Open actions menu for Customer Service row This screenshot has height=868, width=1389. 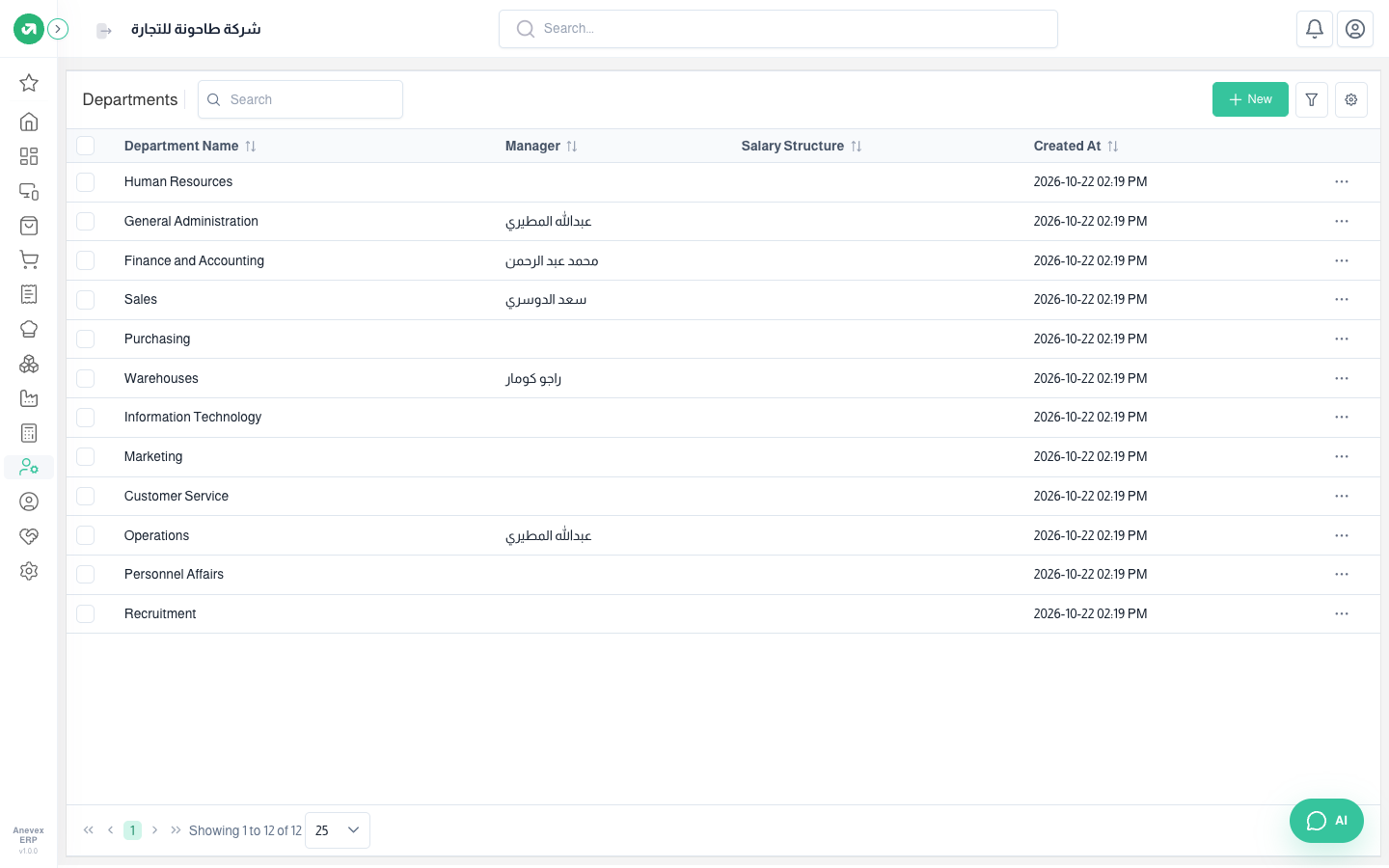coord(1342,496)
